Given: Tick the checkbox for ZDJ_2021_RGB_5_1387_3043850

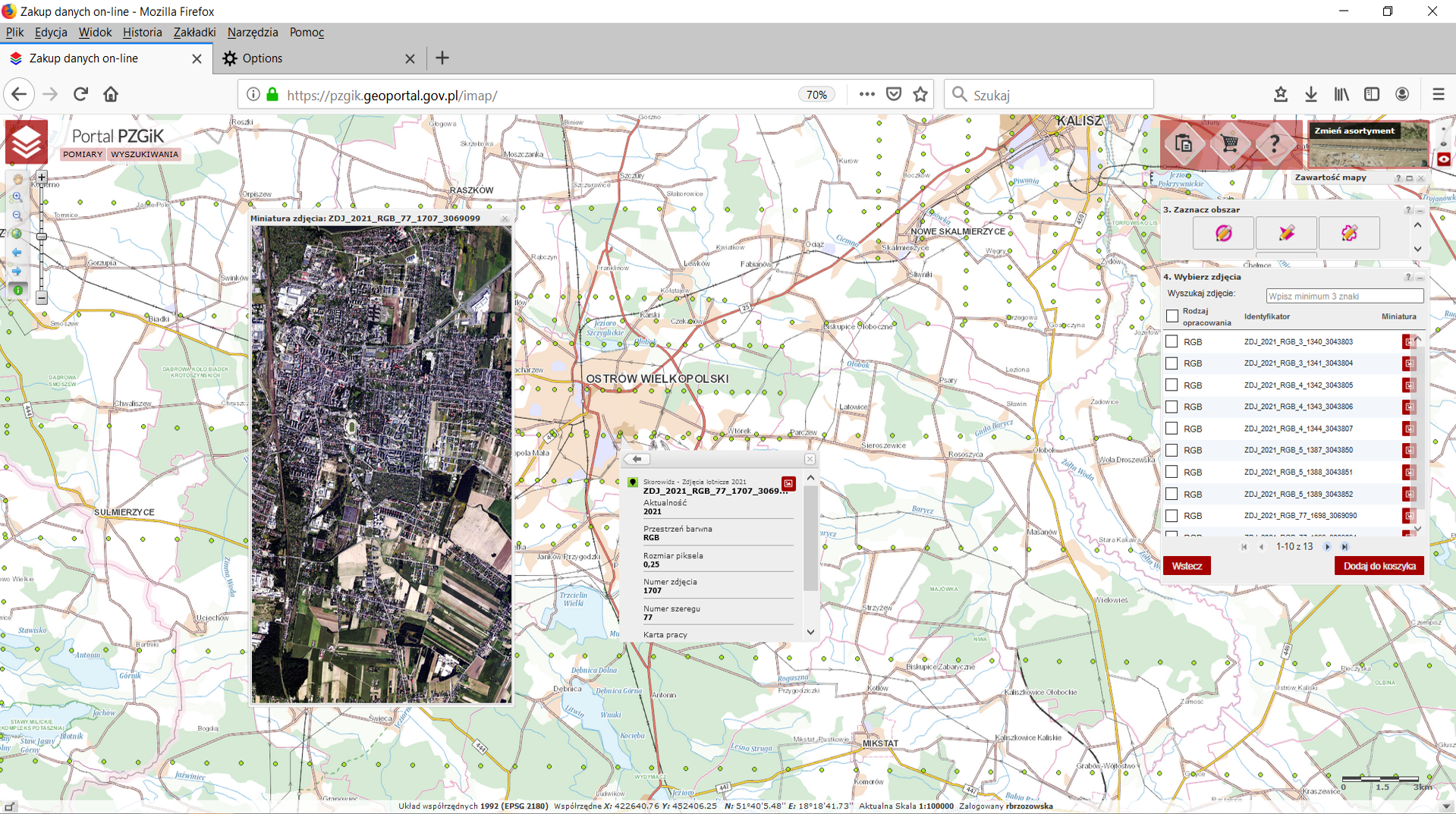Looking at the screenshot, I should coord(1171,451).
